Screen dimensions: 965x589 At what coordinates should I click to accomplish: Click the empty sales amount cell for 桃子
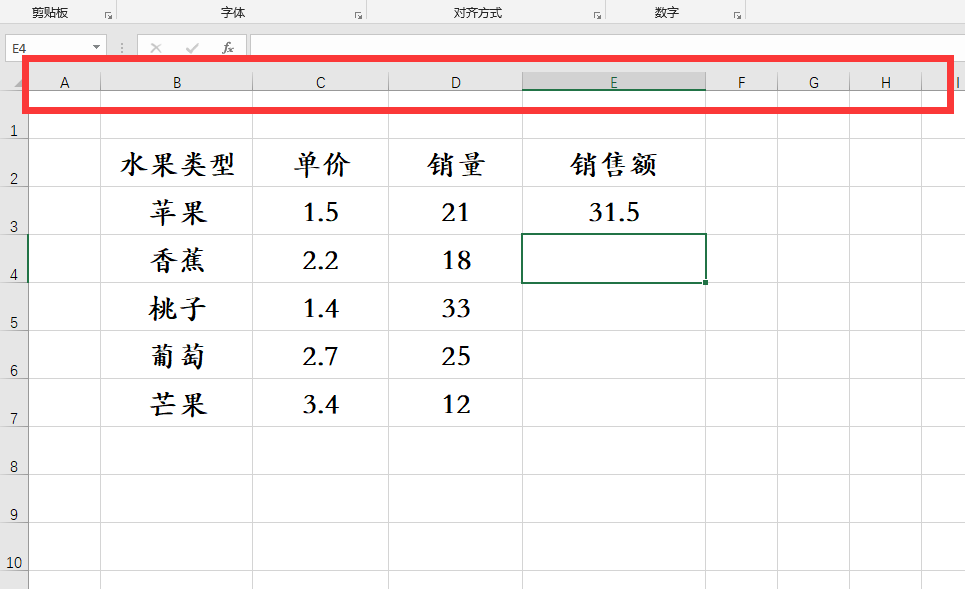(614, 307)
